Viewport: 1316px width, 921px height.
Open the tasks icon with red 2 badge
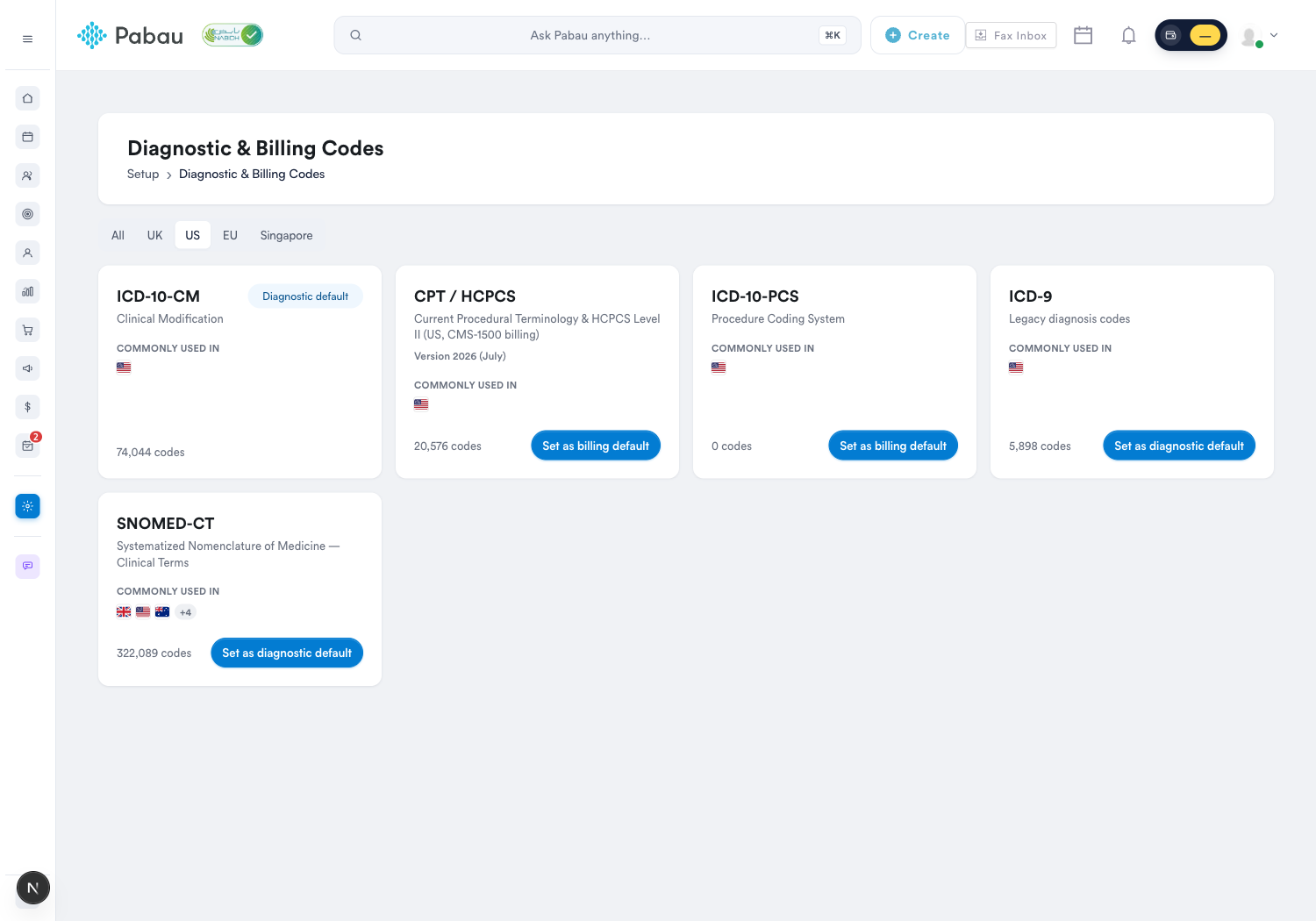[27, 446]
